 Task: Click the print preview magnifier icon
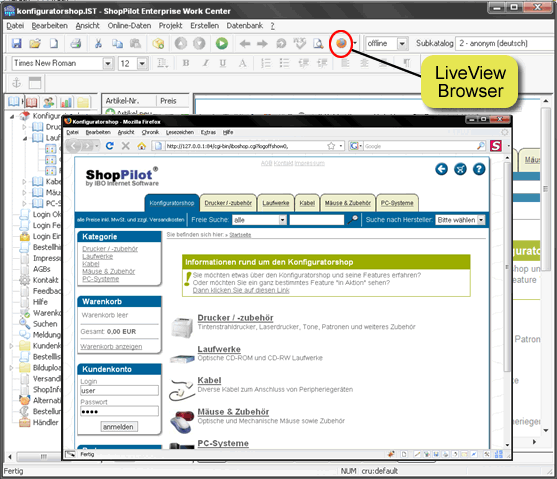(318, 43)
